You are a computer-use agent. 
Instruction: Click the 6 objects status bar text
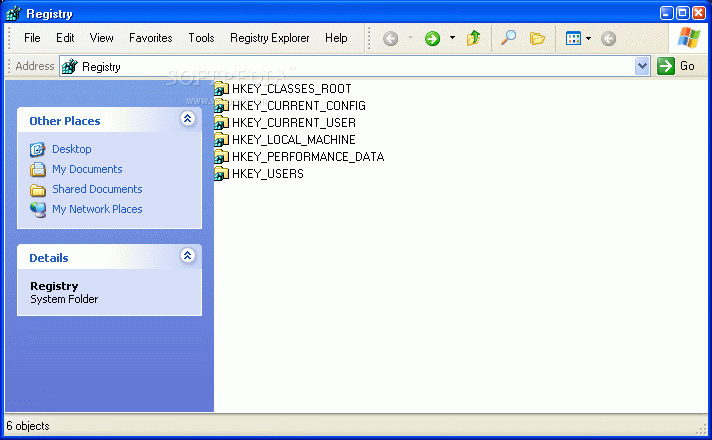point(28,426)
